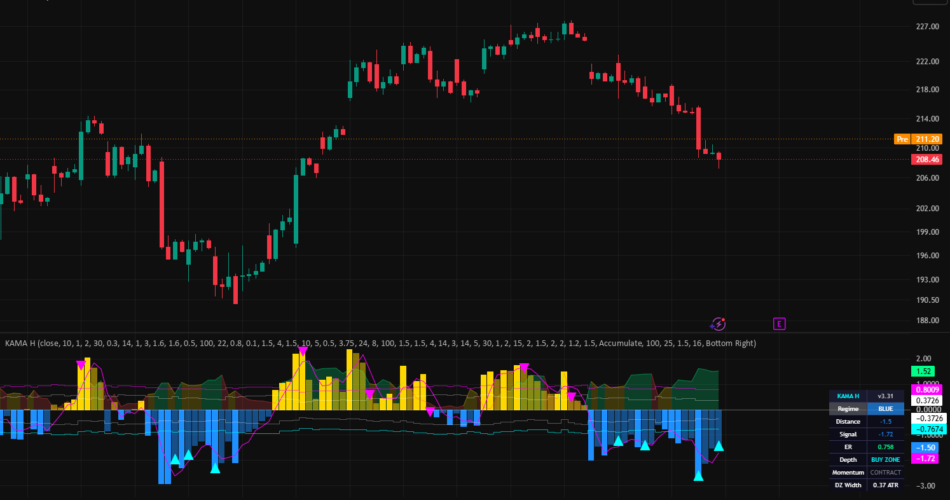Click the 2.00 indicator axis label
The height and width of the screenshot is (500, 950).
pos(924,358)
